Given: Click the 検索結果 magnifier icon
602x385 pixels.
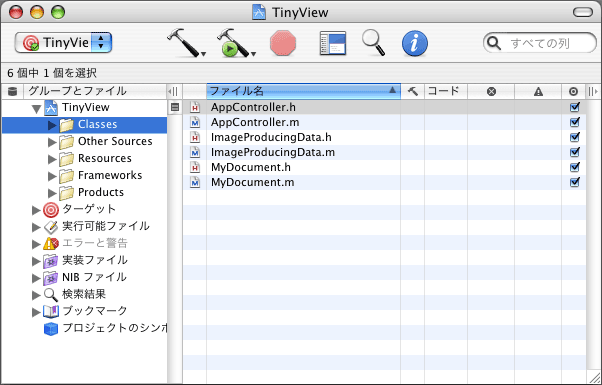Looking at the screenshot, I should pos(51,294).
